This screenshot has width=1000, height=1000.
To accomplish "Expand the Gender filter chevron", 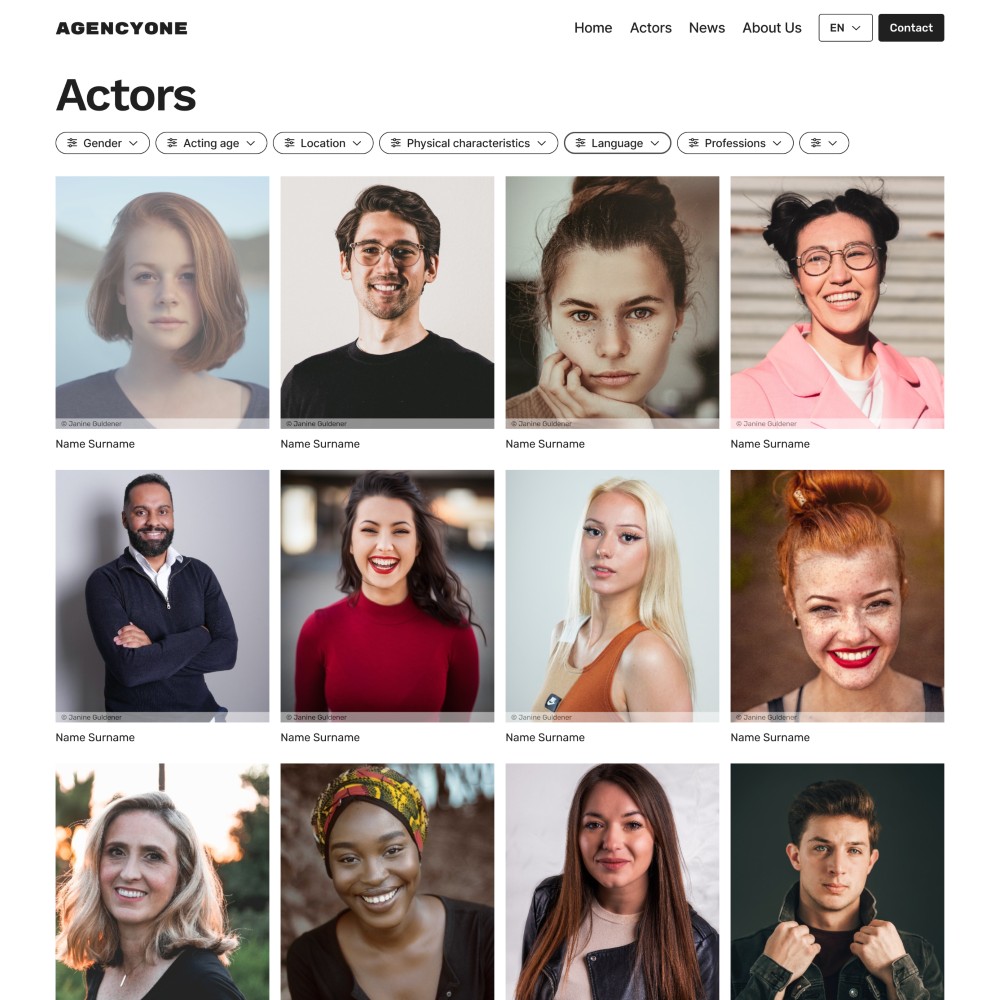I will coord(133,143).
